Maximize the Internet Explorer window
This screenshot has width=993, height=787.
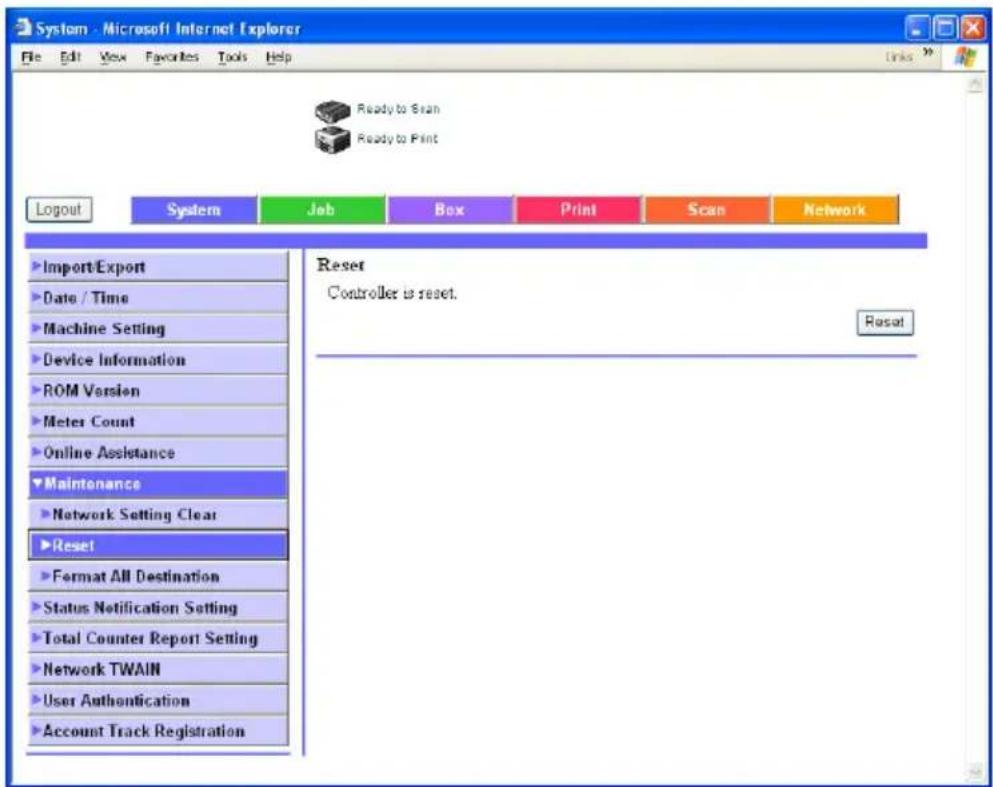click(x=946, y=28)
